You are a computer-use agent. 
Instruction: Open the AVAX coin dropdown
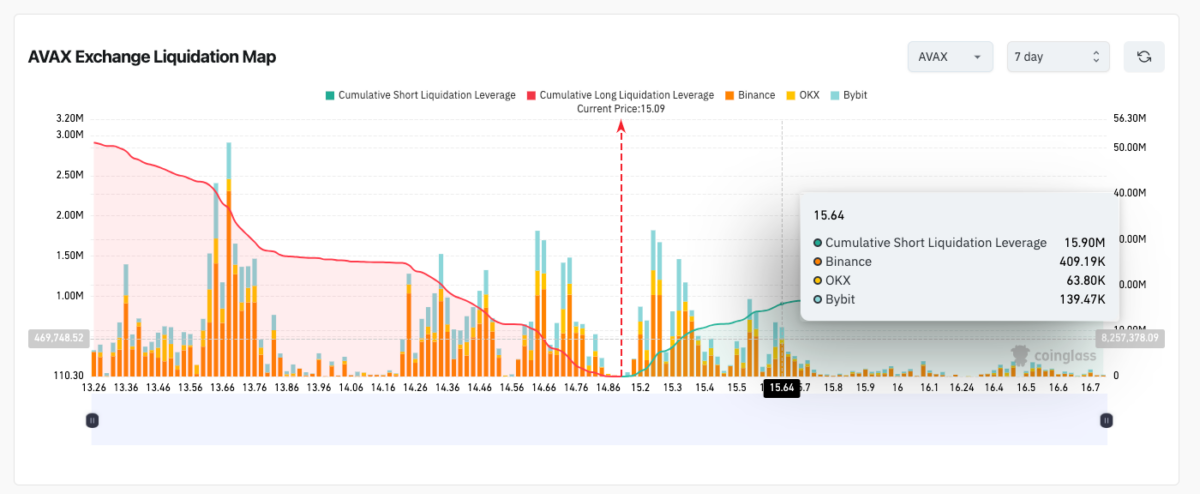pos(949,57)
